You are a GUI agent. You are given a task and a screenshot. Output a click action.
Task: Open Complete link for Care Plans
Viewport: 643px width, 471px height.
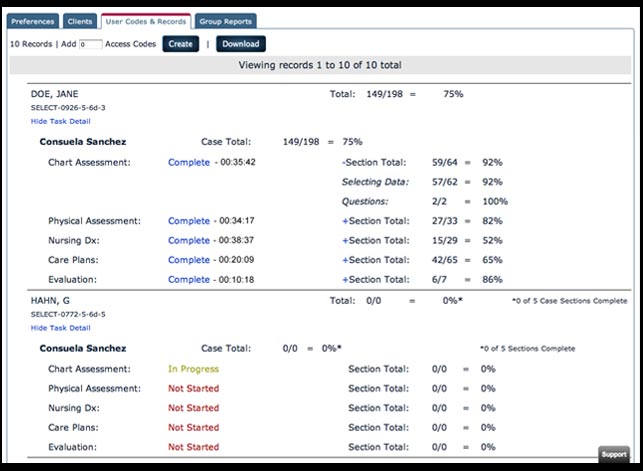(x=188, y=260)
